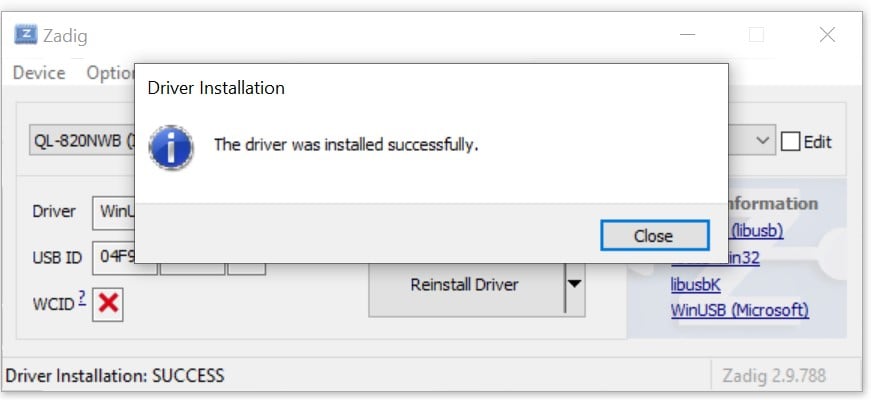Open the WinUSB (Microsoft) link

739,310
